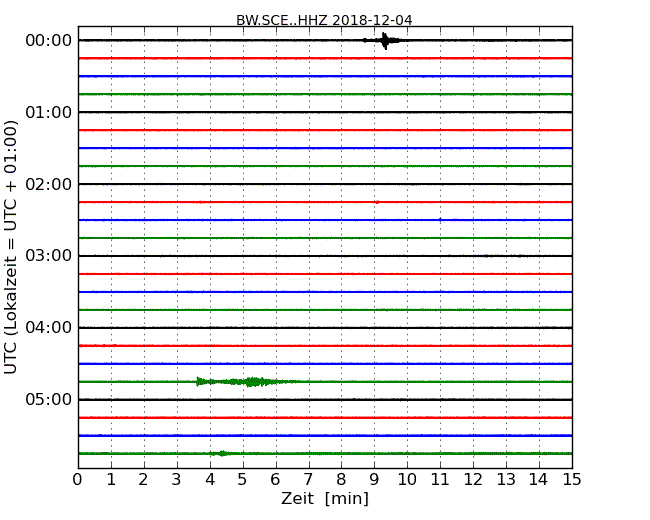Click minute tick 5 on the x-axis

(242, 479)
